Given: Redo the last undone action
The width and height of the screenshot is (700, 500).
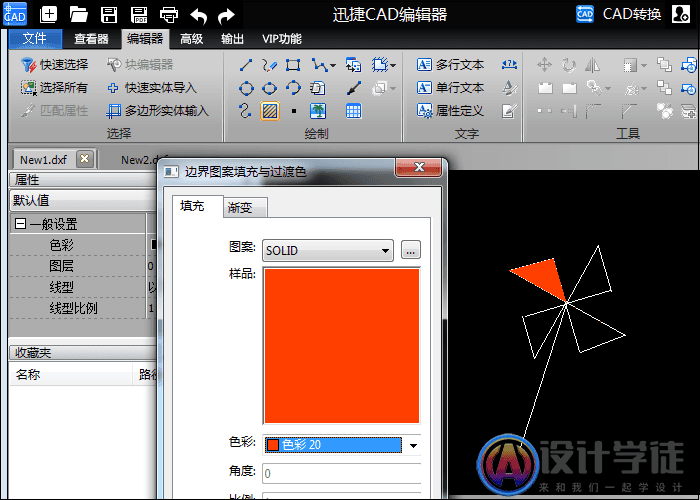Looking at the screenshot, I should point(226,16).
